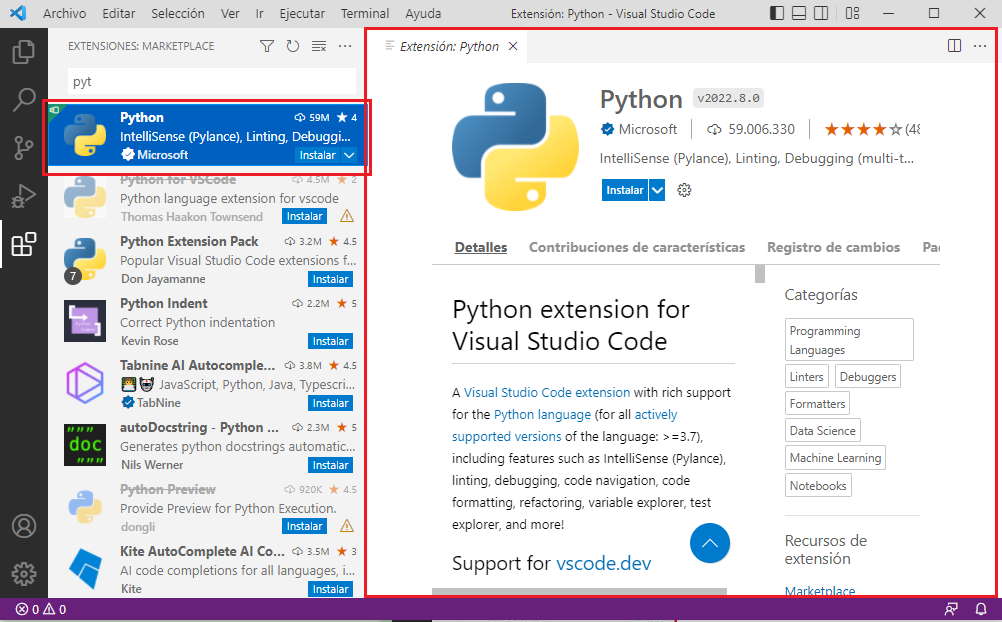1002x622 pixels.
Task: Toggle primary side bar layout icon
Action: point(776,13)
